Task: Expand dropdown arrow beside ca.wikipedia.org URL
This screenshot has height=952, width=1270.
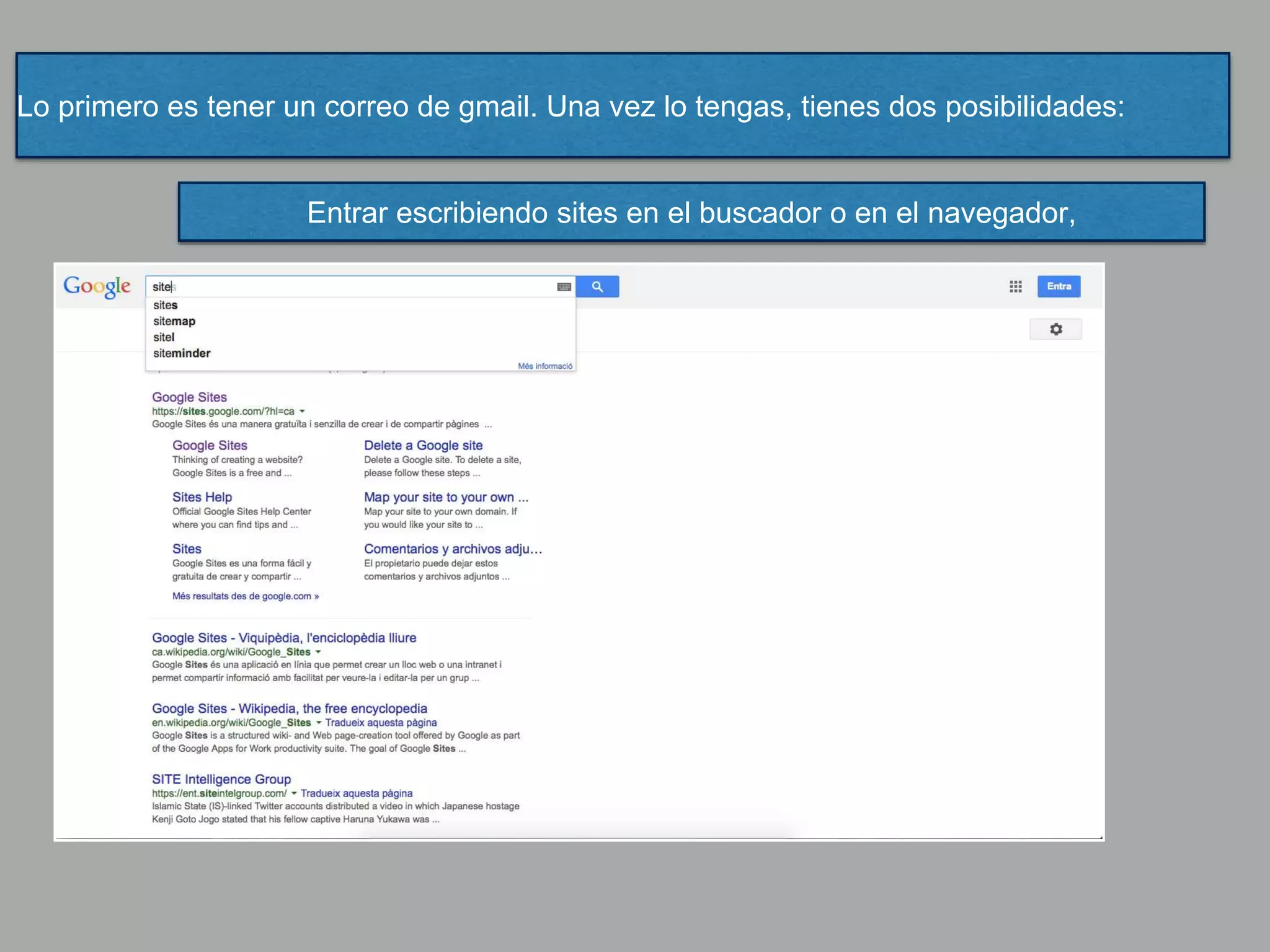Action: pos(318,652)
